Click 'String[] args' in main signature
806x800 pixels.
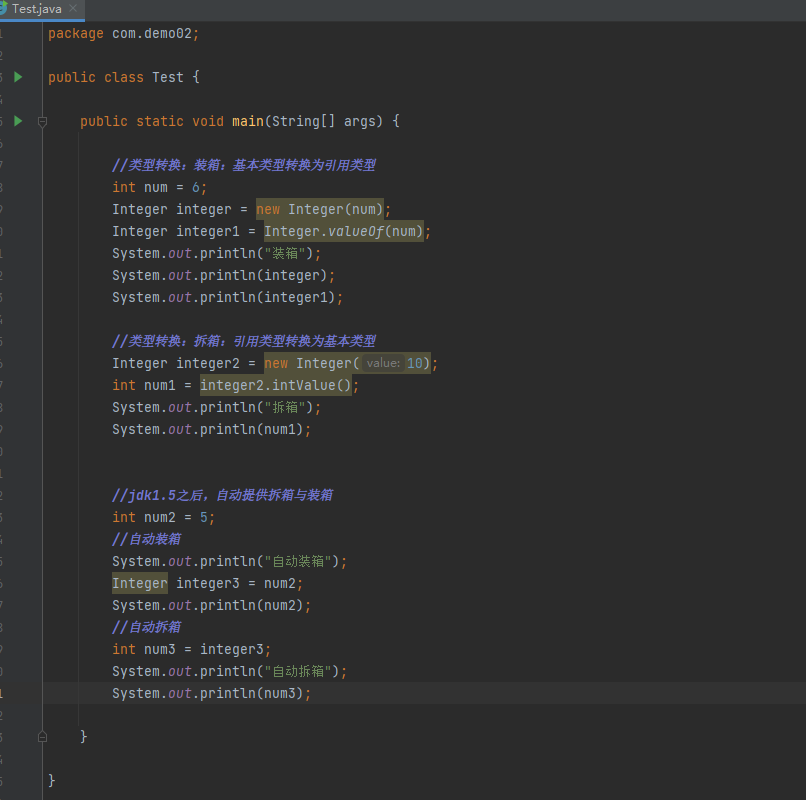coord(324,122)
